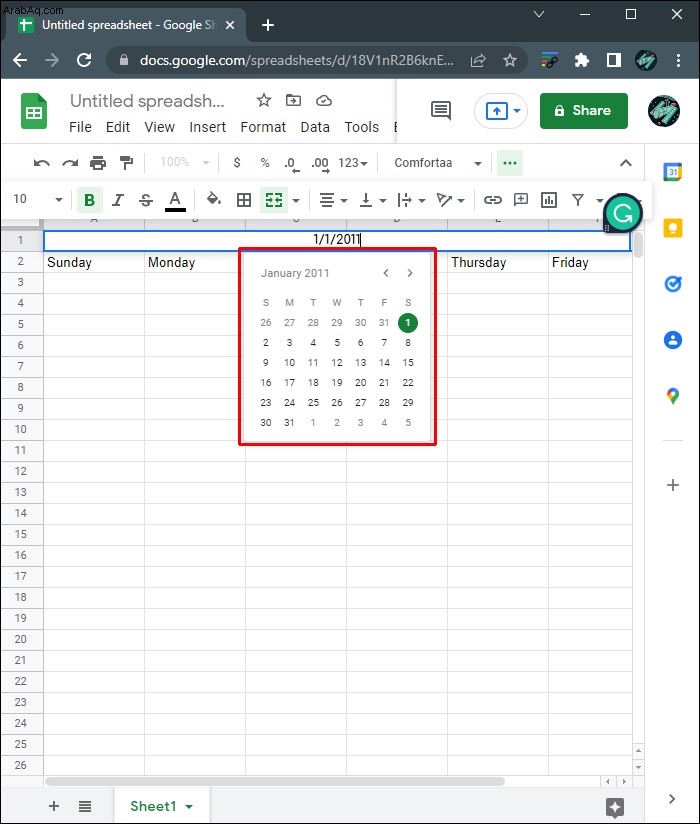This screenshot has width=700, height=824.
Task: Open the Explore button
Action: coord(614,807)
